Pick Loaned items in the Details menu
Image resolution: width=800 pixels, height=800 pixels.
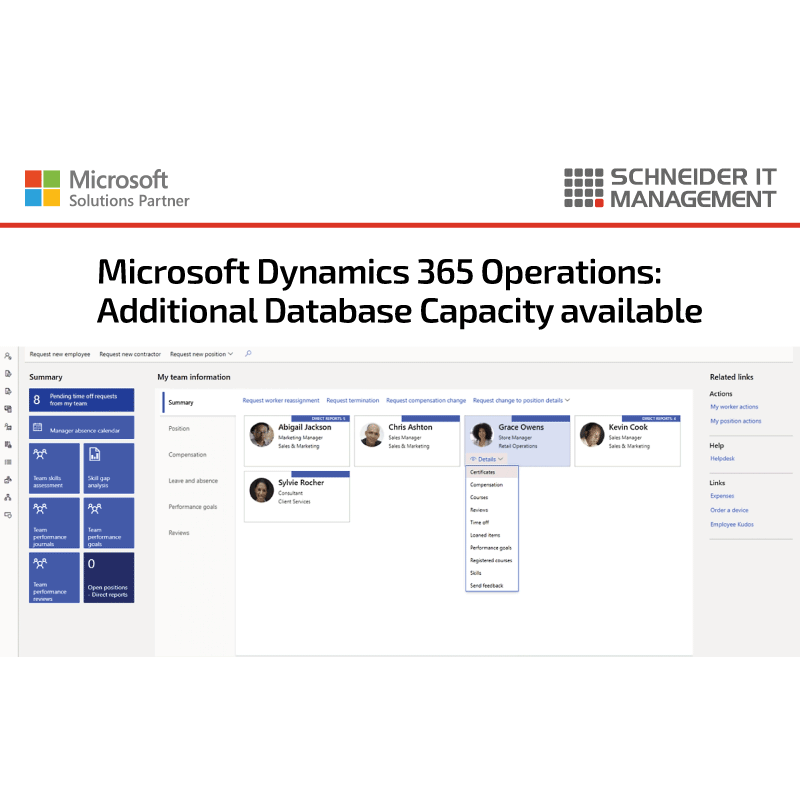coord(492,535)
